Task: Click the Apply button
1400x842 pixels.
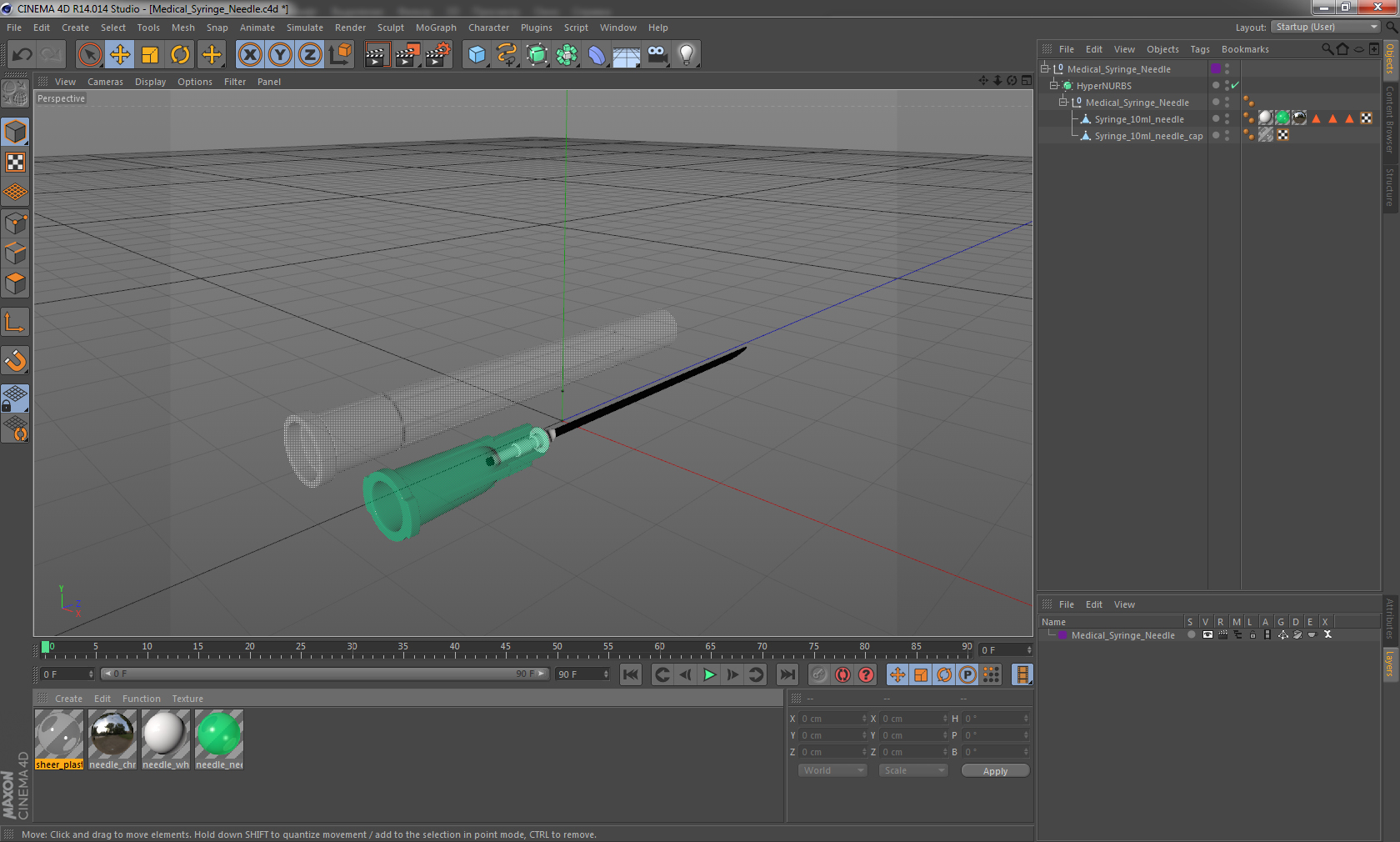Action: (x=995, y=770)
